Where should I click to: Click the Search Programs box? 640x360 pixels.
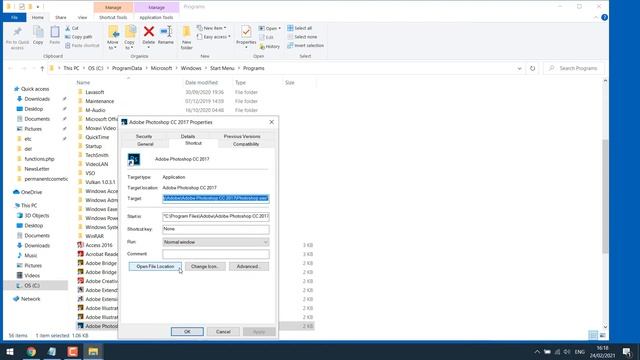[x=573, y=69]
